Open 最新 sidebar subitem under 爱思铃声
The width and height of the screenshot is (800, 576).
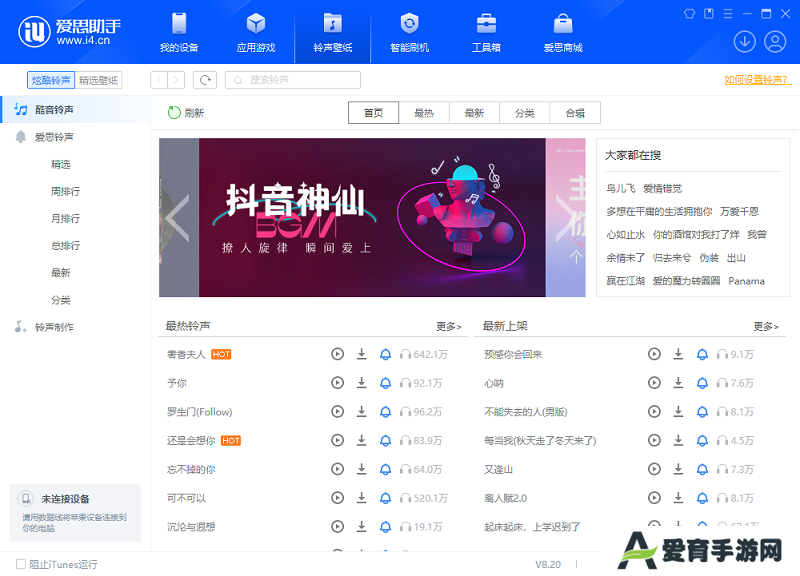[x=61, y=272]
